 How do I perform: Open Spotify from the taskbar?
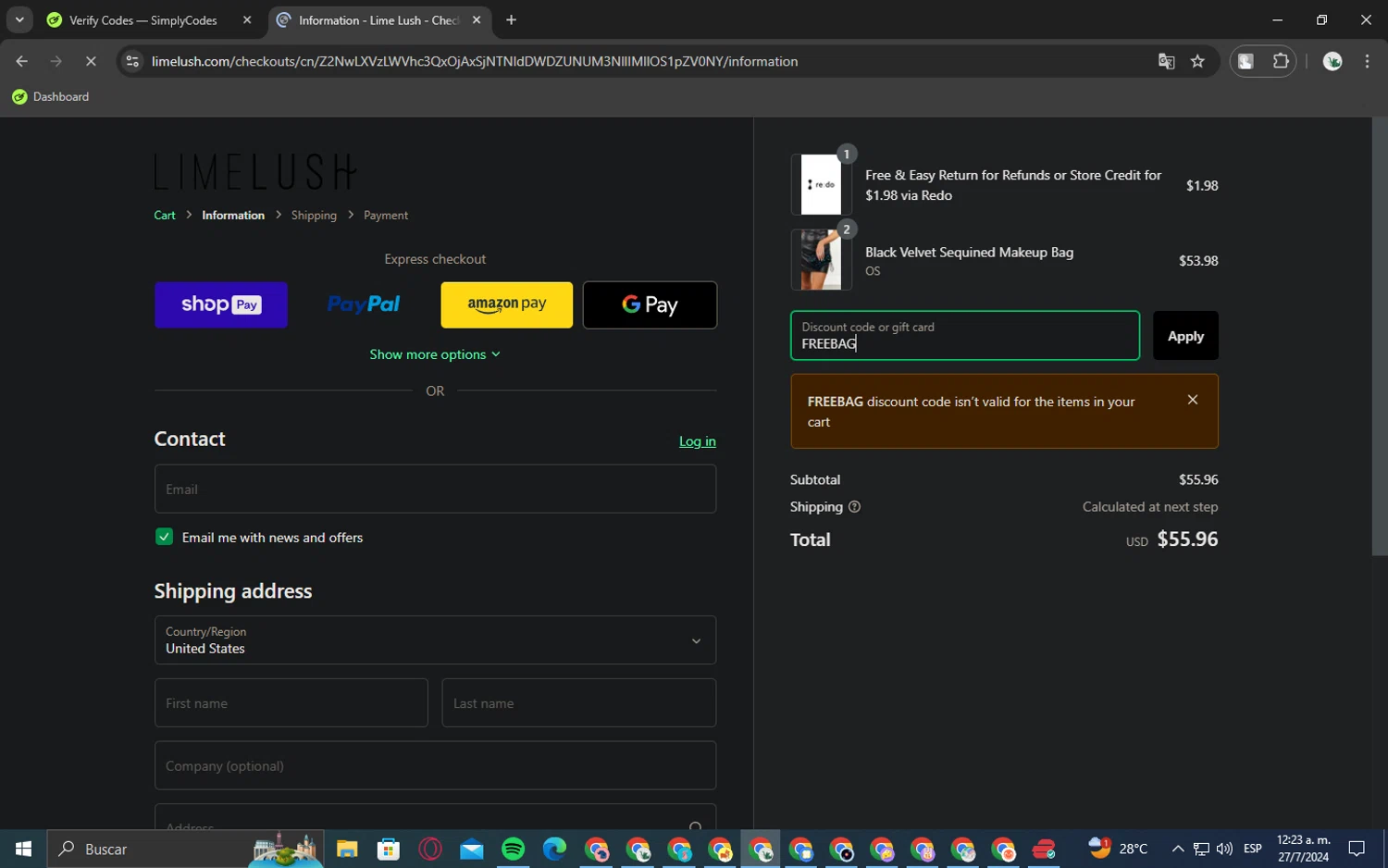[513, 849]
